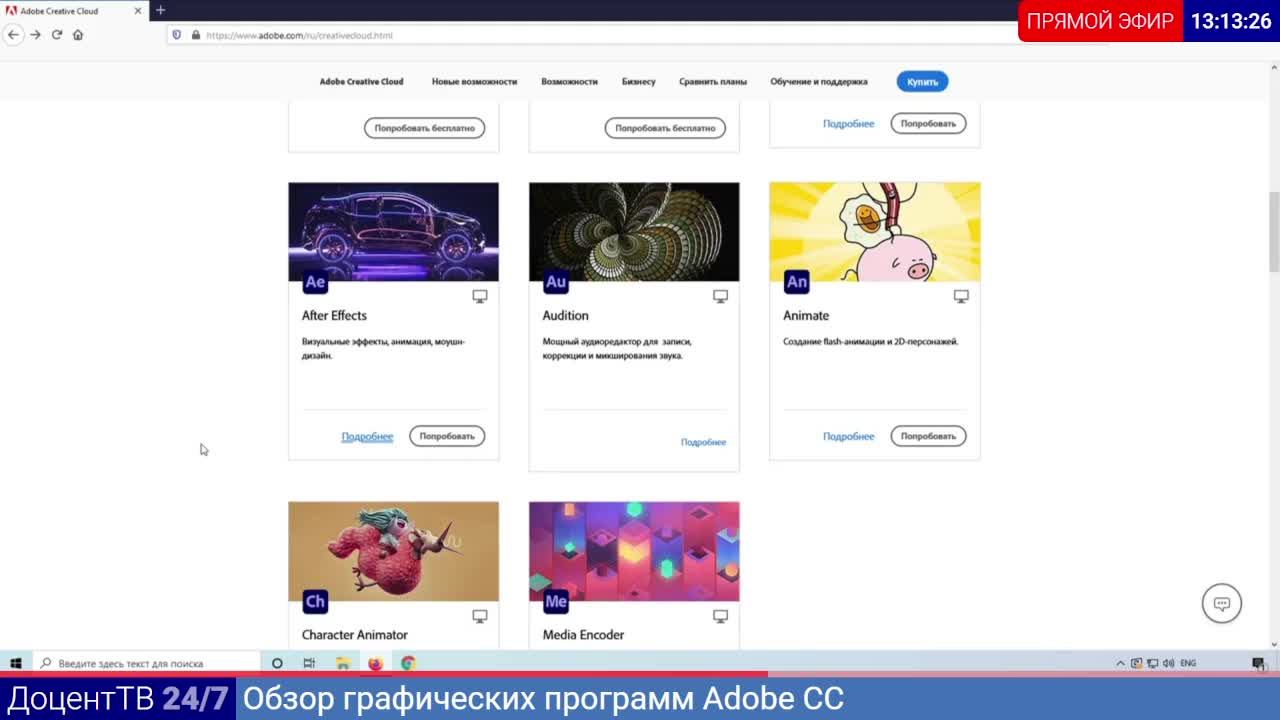Click Попробовать on After Effects card

click(x=447, y=436)
